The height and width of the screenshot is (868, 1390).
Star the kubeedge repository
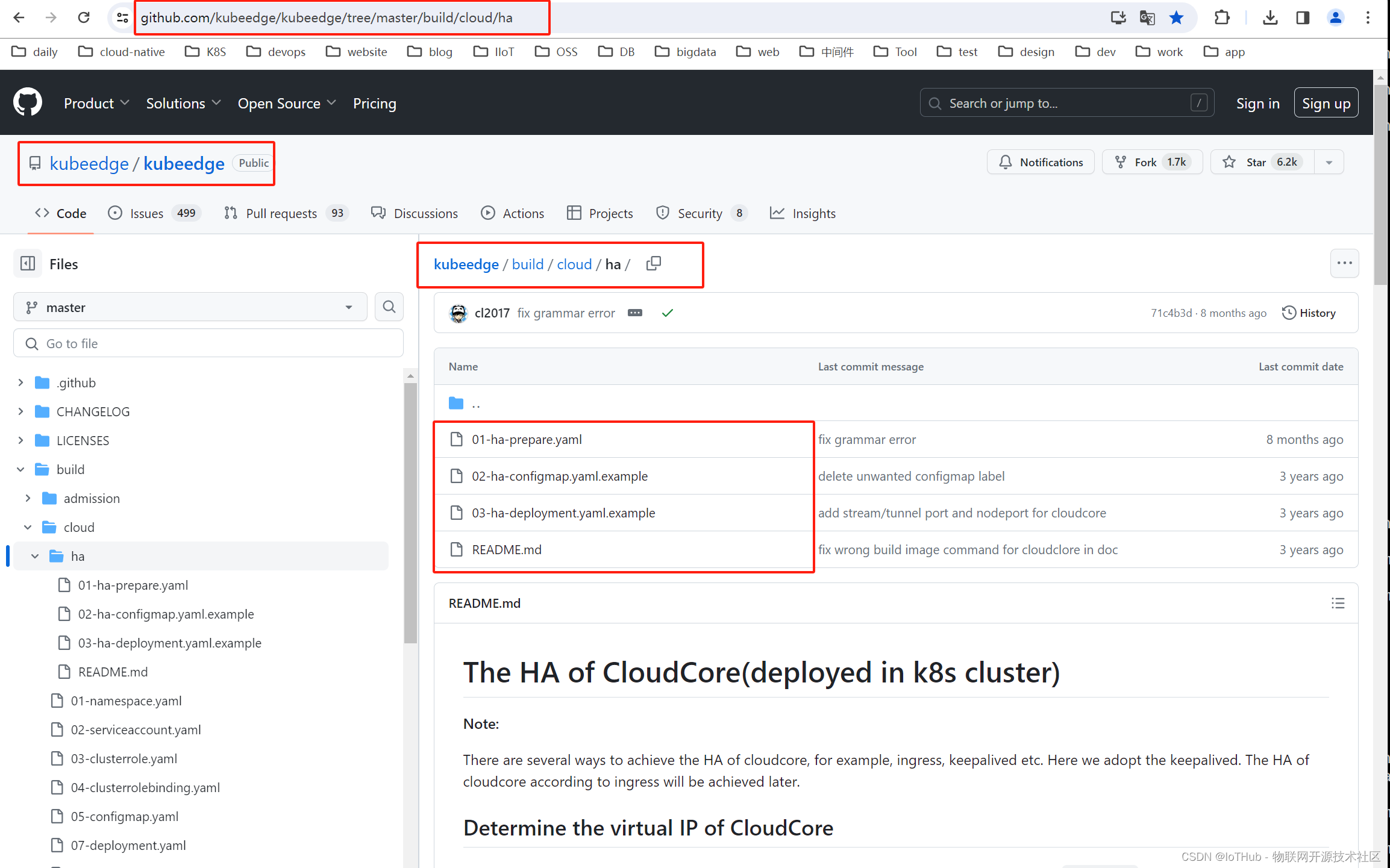pos(1263,162)
